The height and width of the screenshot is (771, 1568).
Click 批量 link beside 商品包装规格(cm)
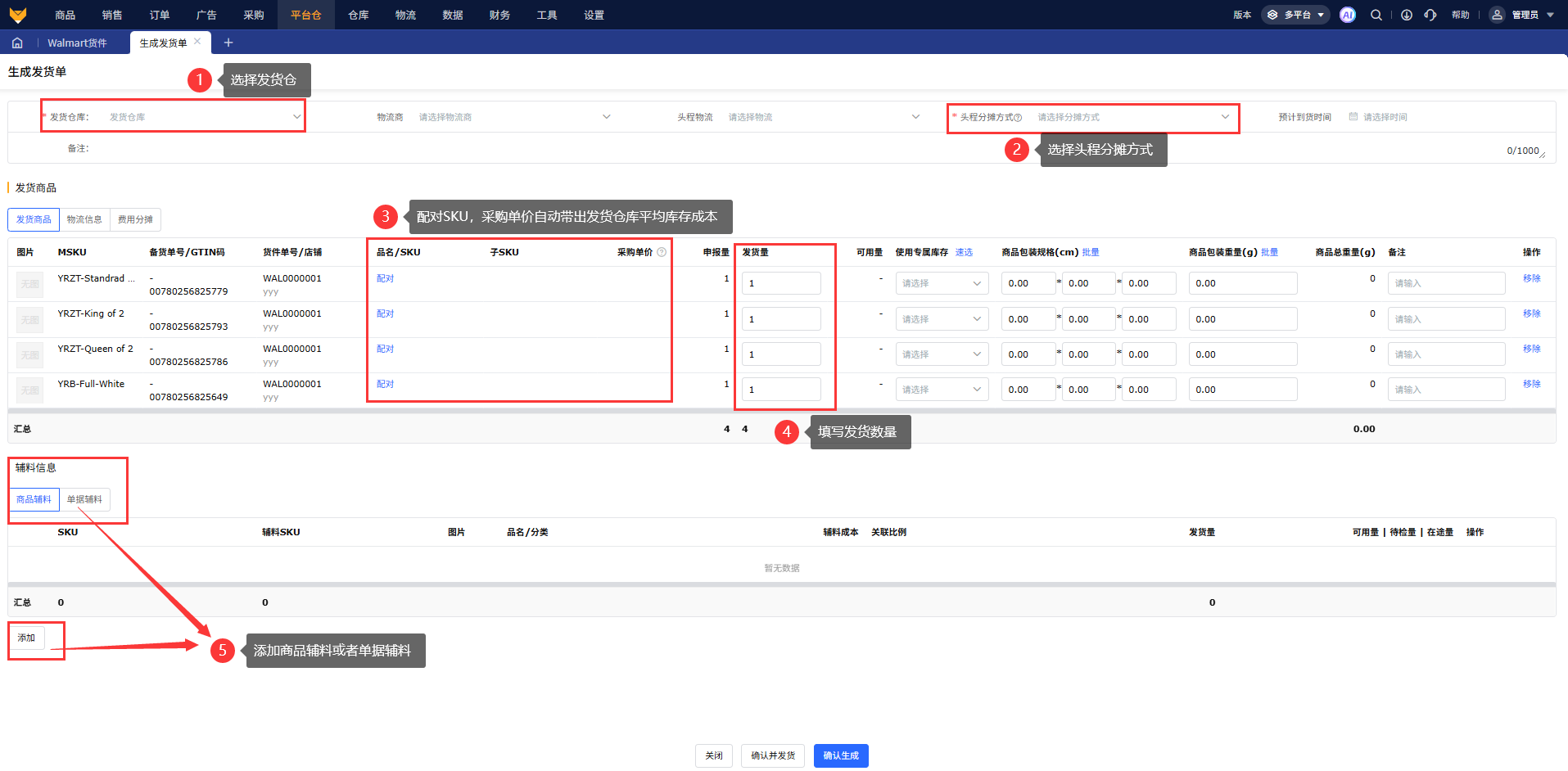coord(1091,252)
